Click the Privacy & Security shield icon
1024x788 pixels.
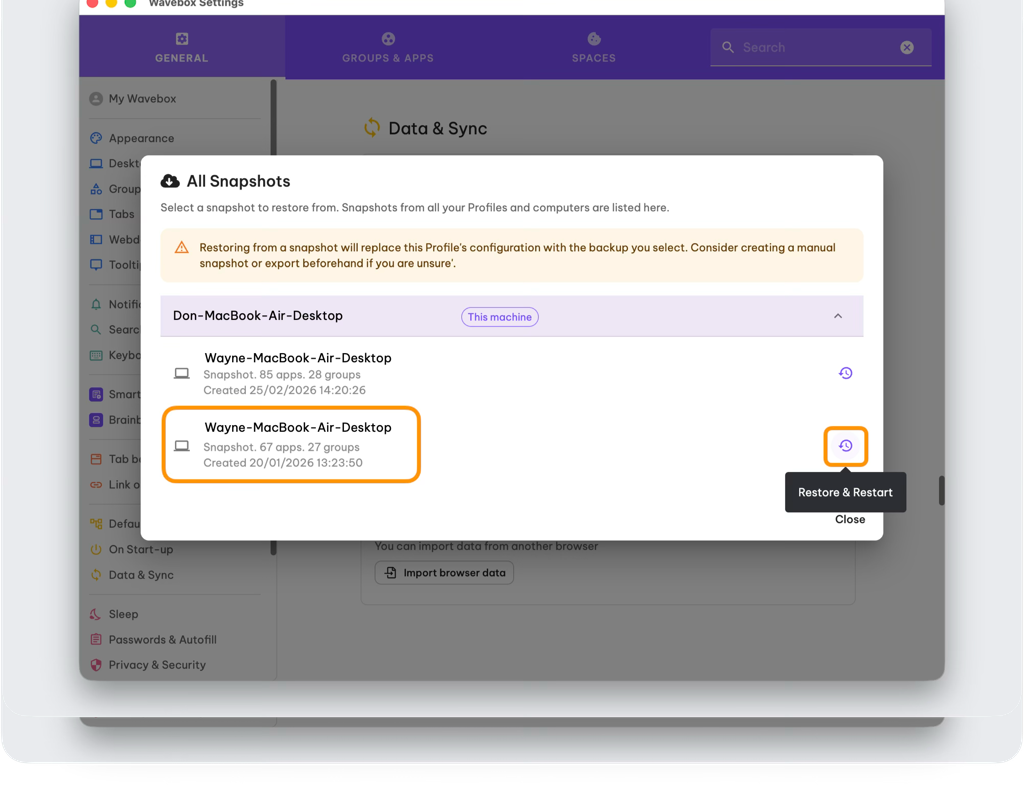[96, 665]
